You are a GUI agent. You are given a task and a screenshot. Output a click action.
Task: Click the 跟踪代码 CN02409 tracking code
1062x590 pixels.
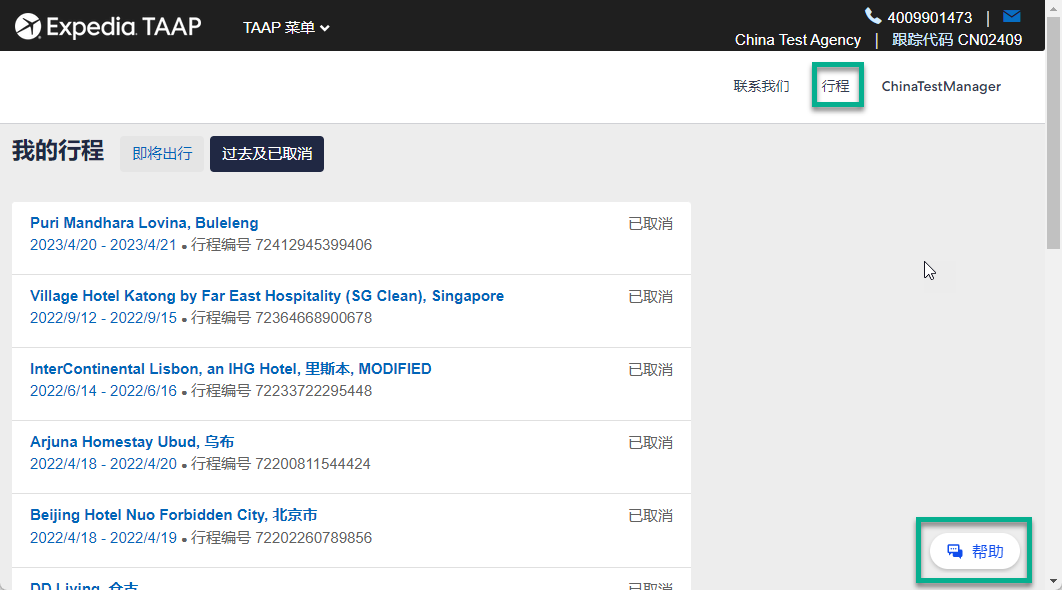click(x=957, y=40)
